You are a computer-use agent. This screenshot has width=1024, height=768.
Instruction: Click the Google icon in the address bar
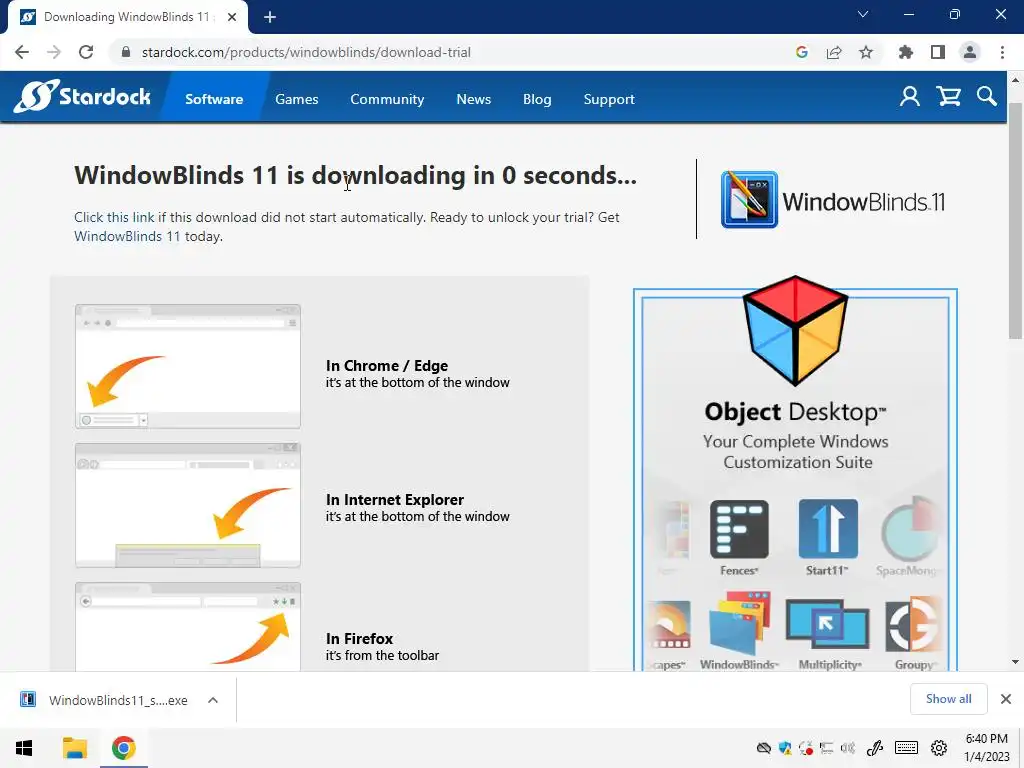(x=802, y=52)
